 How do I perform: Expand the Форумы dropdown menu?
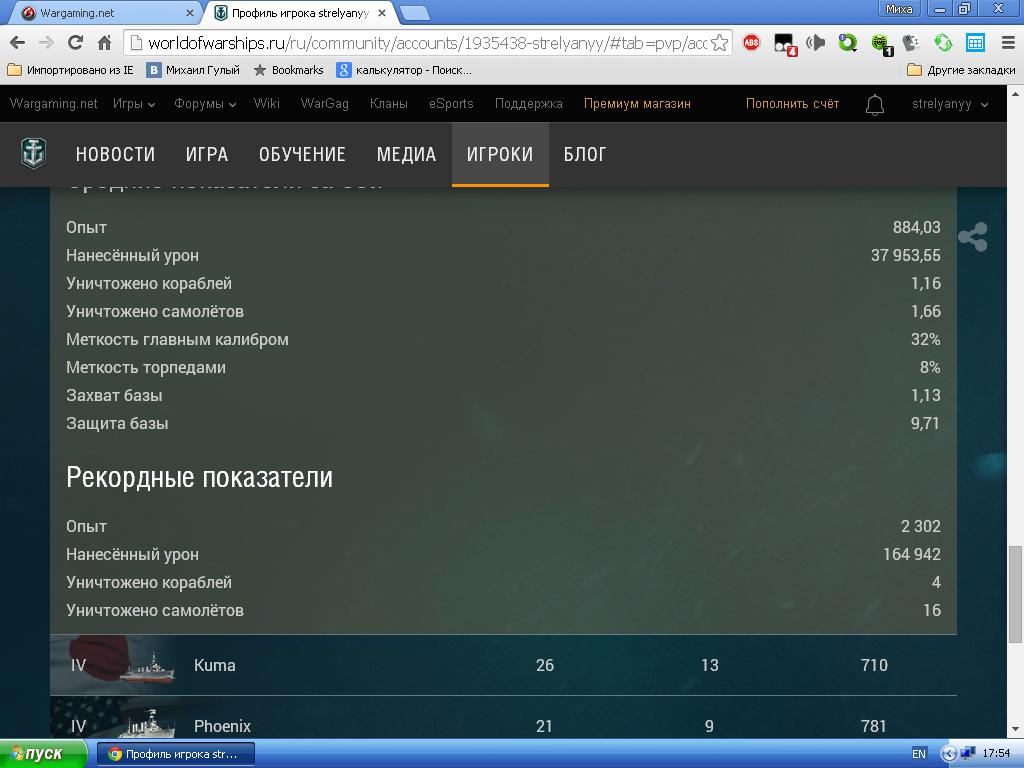[205, 104]
